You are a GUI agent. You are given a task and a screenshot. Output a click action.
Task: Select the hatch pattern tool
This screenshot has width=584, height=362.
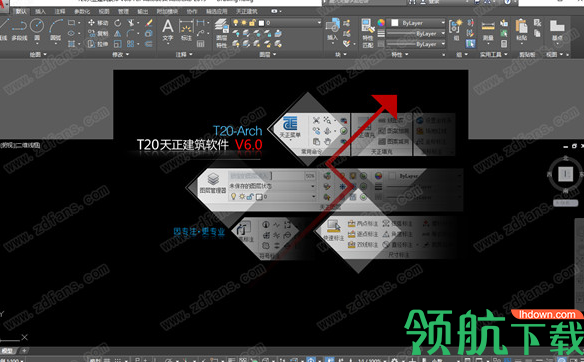click(x=72, y=44)
